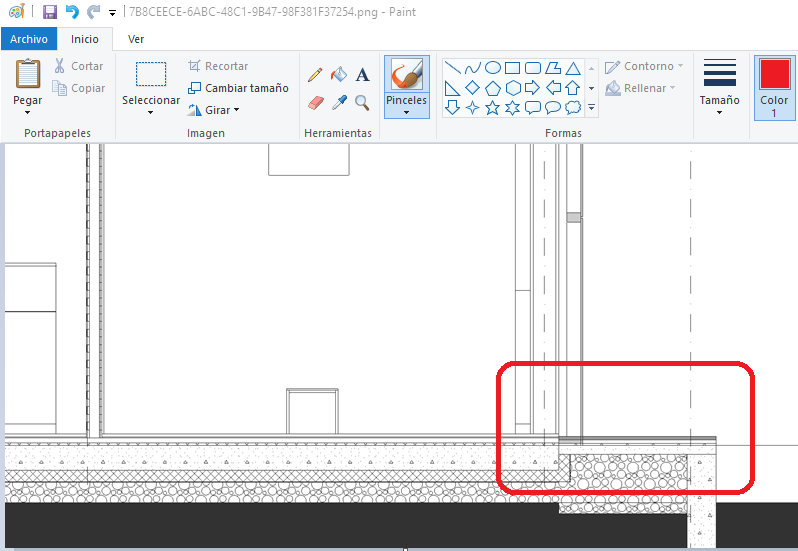Select the Text tool
The height and width of the screenshot is (551, 798).
[362, 75]
